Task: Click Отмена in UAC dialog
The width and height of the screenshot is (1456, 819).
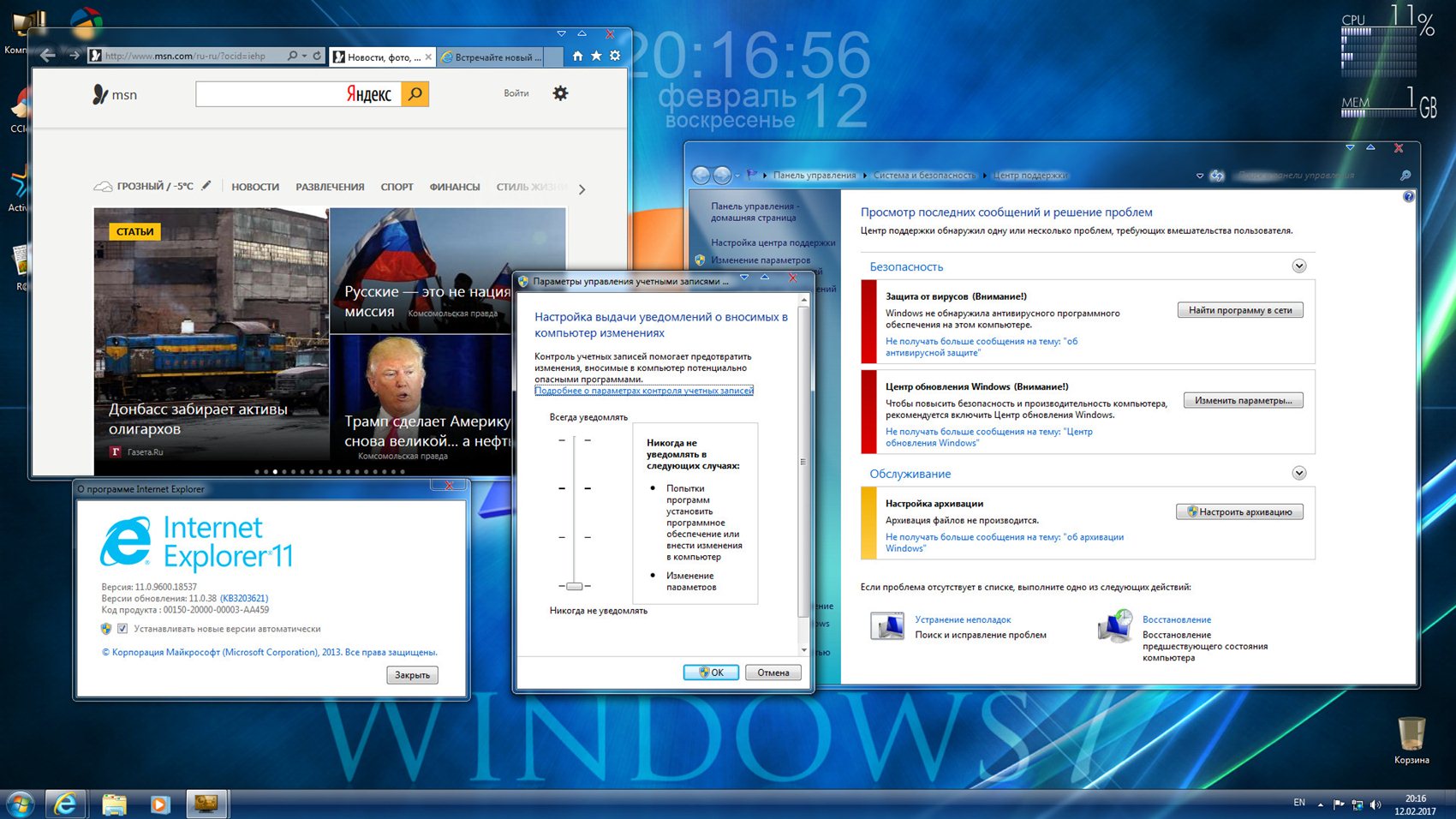Action: [x=773, y=673]
